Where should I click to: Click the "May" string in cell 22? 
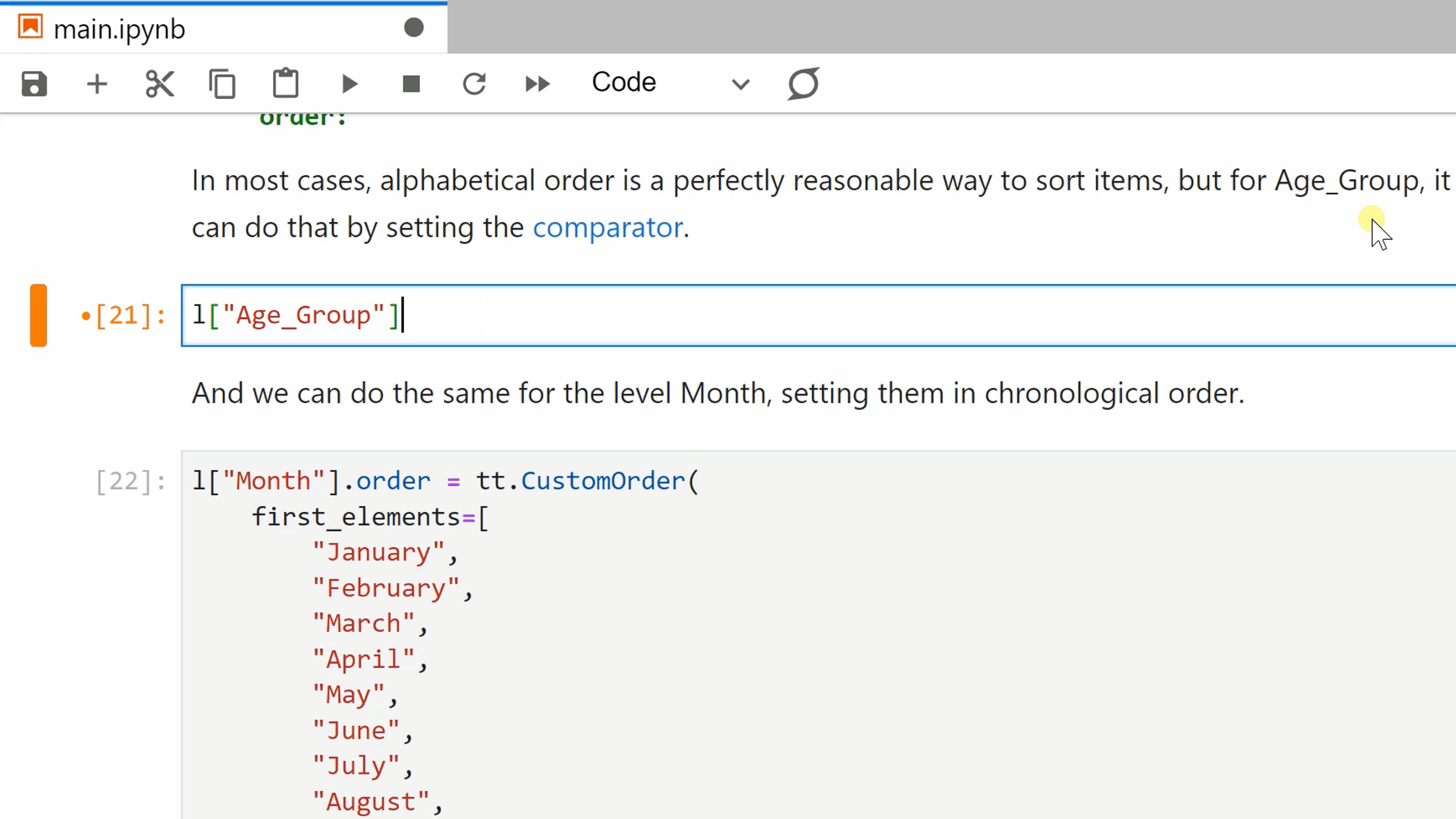click(349, 695)
